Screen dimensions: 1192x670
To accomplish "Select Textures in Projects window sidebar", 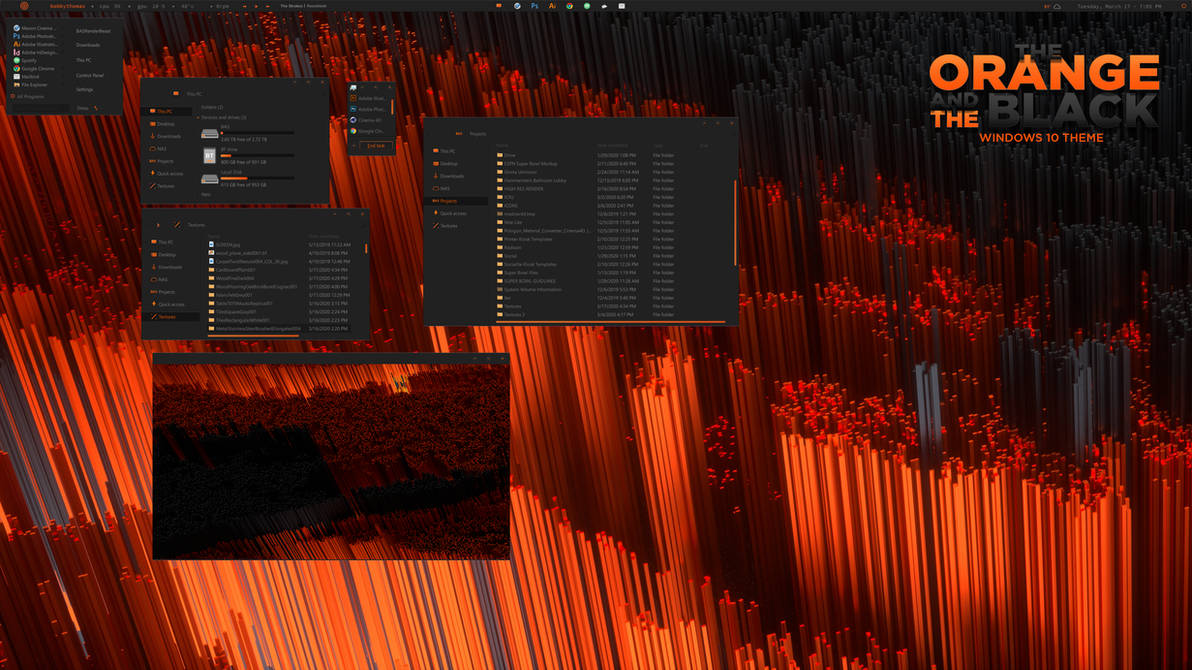I will coord(446,226).
